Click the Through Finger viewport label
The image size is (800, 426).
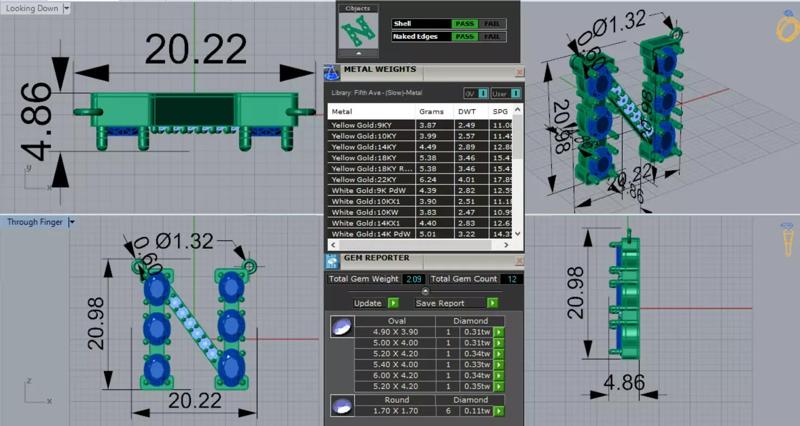[x=35, y=222]
